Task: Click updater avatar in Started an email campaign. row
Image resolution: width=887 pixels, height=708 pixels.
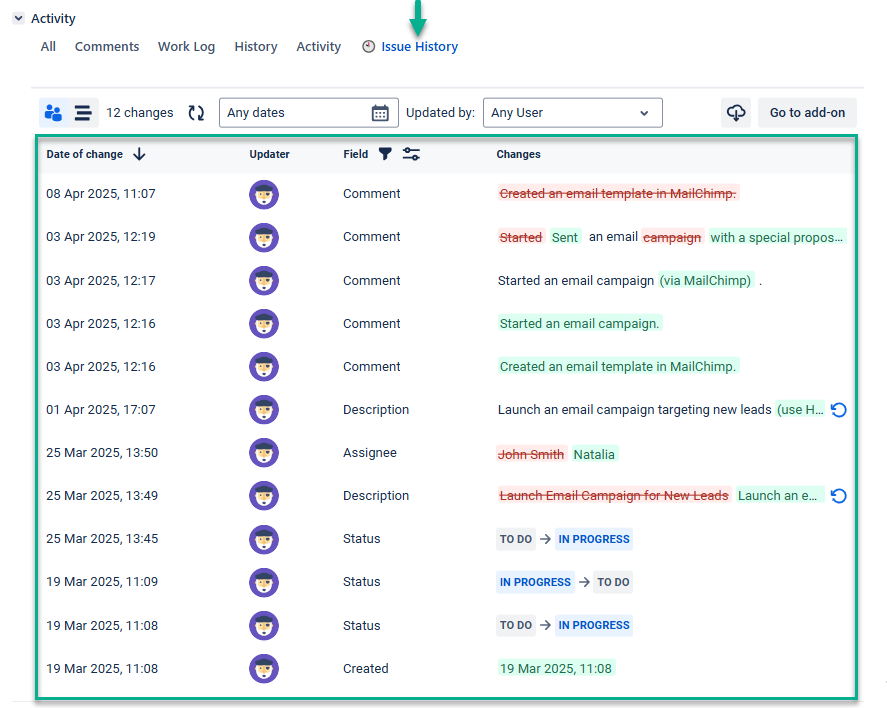Action: point(264,323)
